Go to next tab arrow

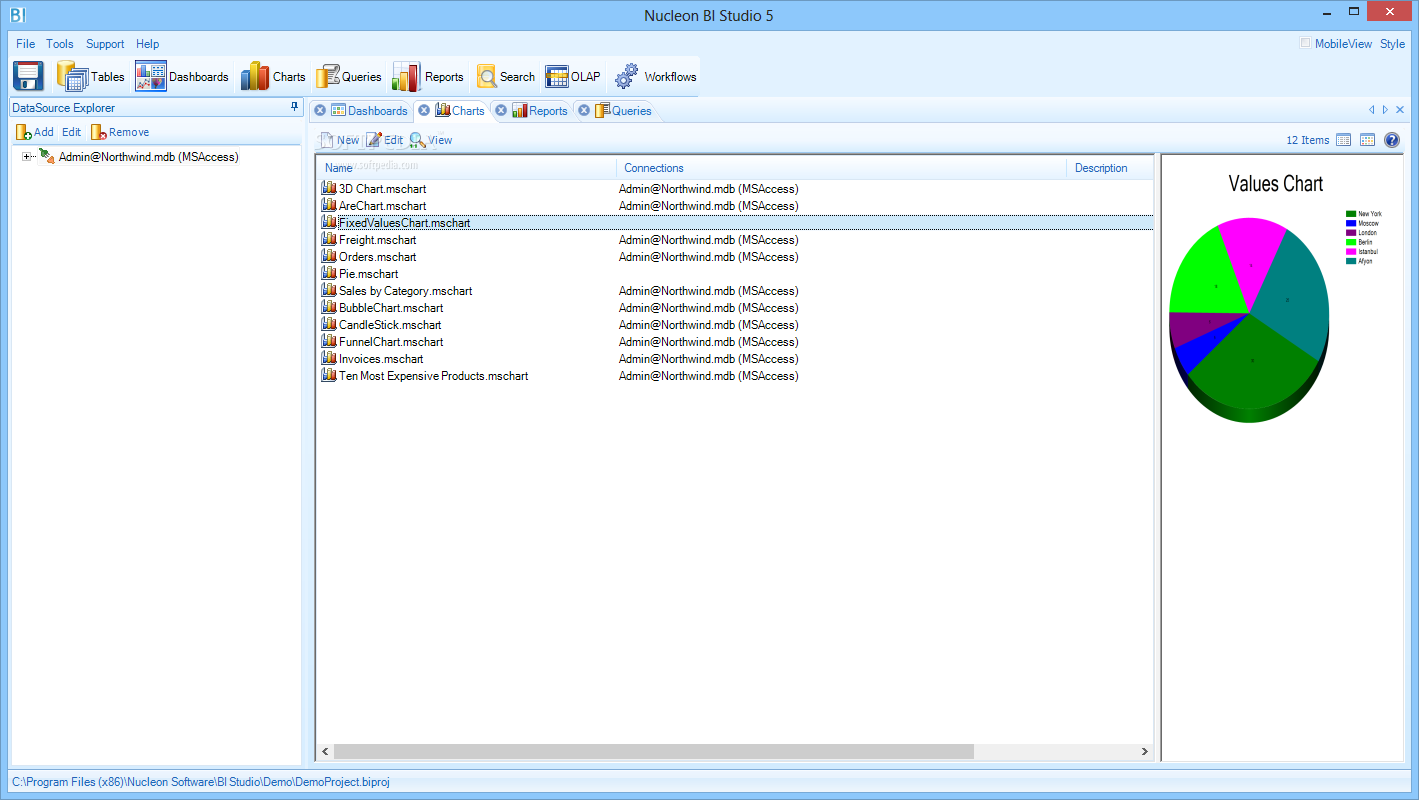pos(1385,110)
